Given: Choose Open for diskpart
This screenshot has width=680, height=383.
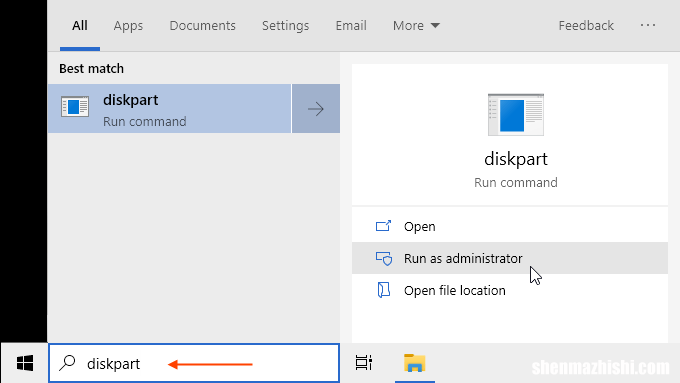Looking at the screenshot, I should point(510,226).
